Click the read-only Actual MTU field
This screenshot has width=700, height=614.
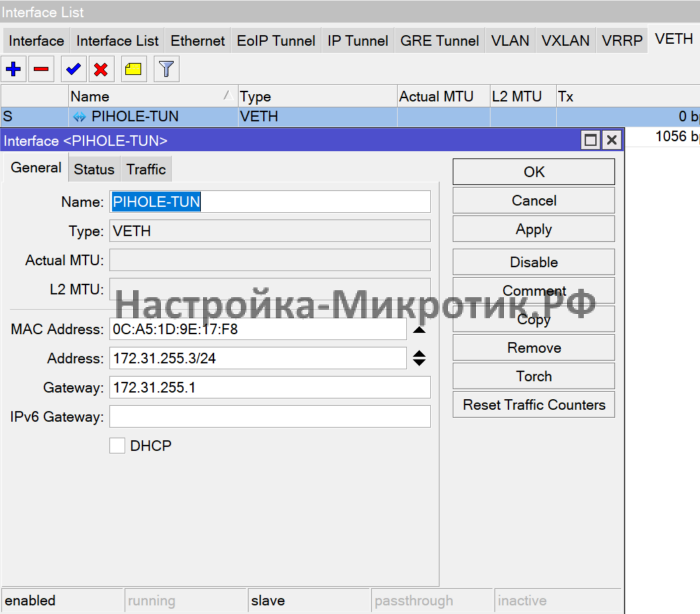(270, 260)
